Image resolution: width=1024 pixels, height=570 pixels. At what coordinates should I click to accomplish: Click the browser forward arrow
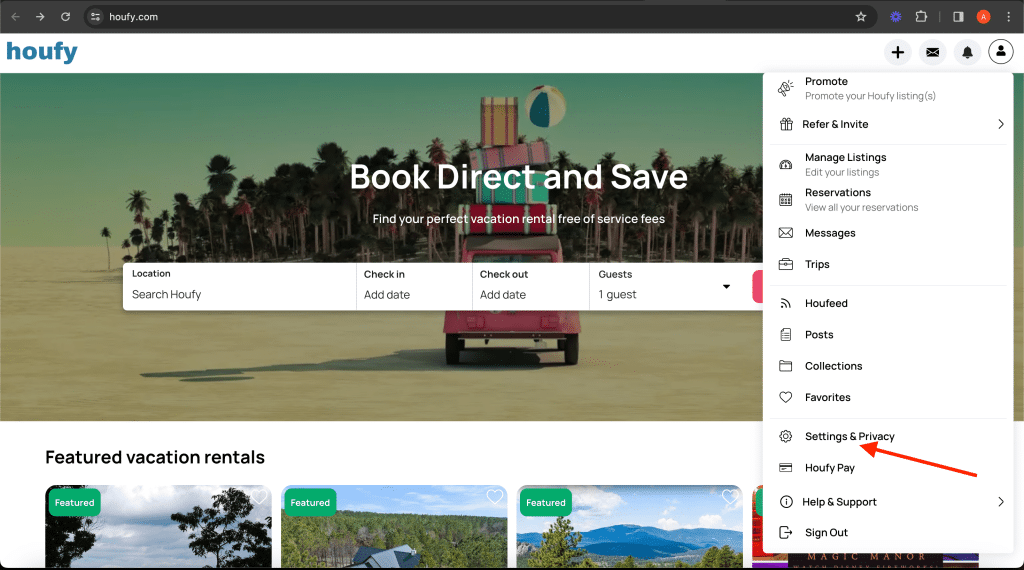tap(40, 16)
